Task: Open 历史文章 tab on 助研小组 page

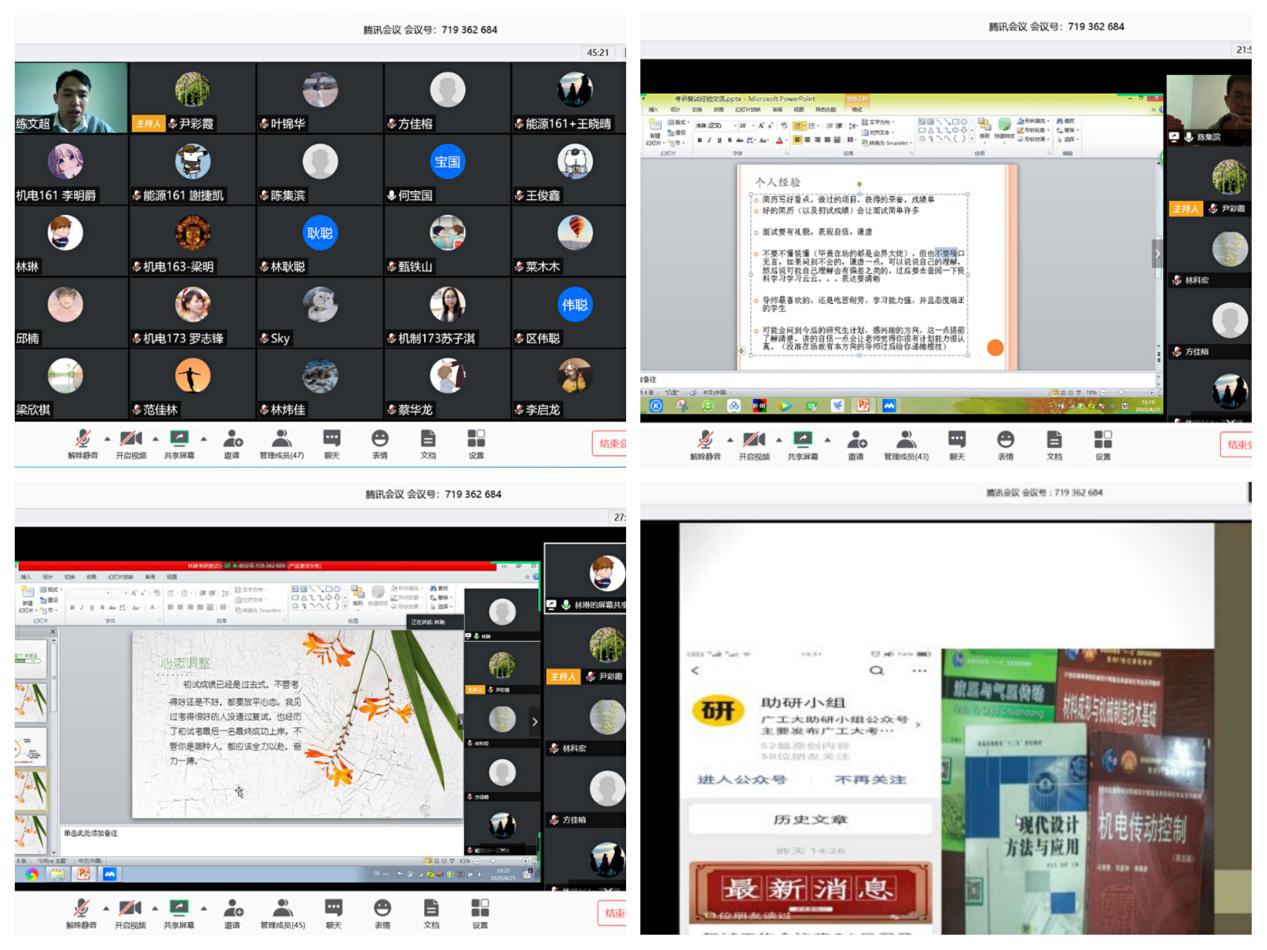Action: (810, 819)
